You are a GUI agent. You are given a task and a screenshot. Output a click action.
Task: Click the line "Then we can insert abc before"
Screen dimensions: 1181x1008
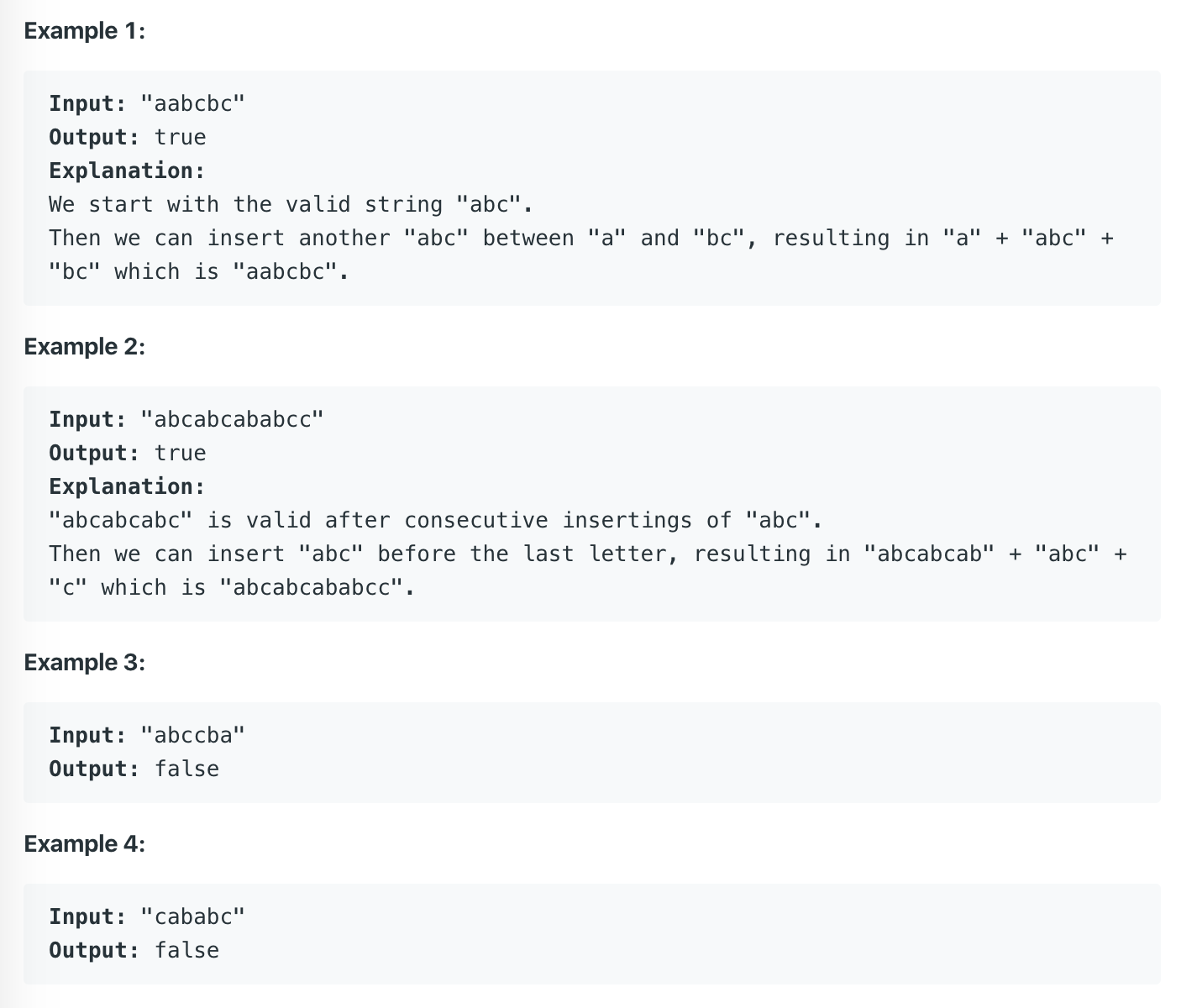click(x=588, y=554)
